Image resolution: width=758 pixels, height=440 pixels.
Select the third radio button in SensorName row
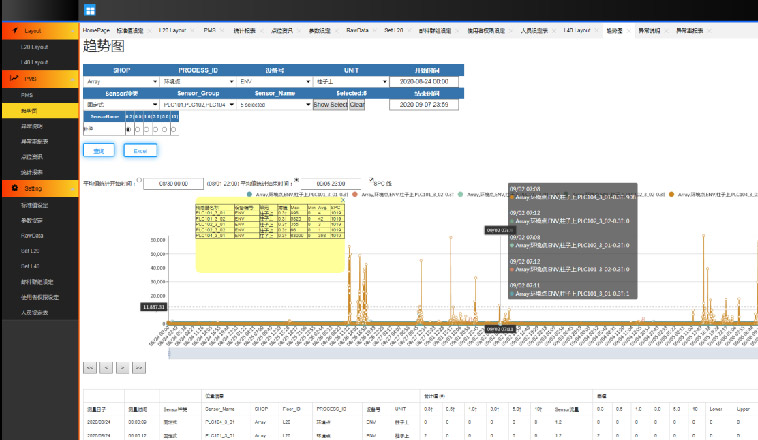[x=146, y=129]
